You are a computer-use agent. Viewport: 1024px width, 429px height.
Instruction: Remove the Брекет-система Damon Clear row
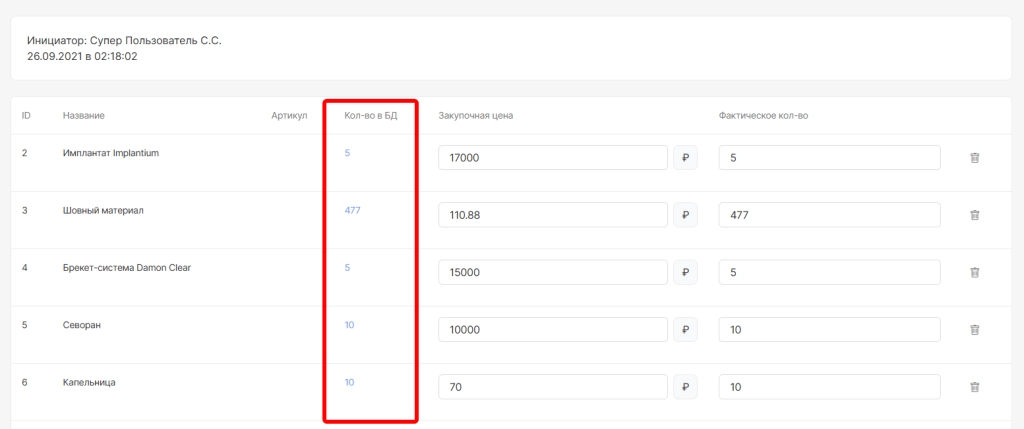[x=974, y=273]
